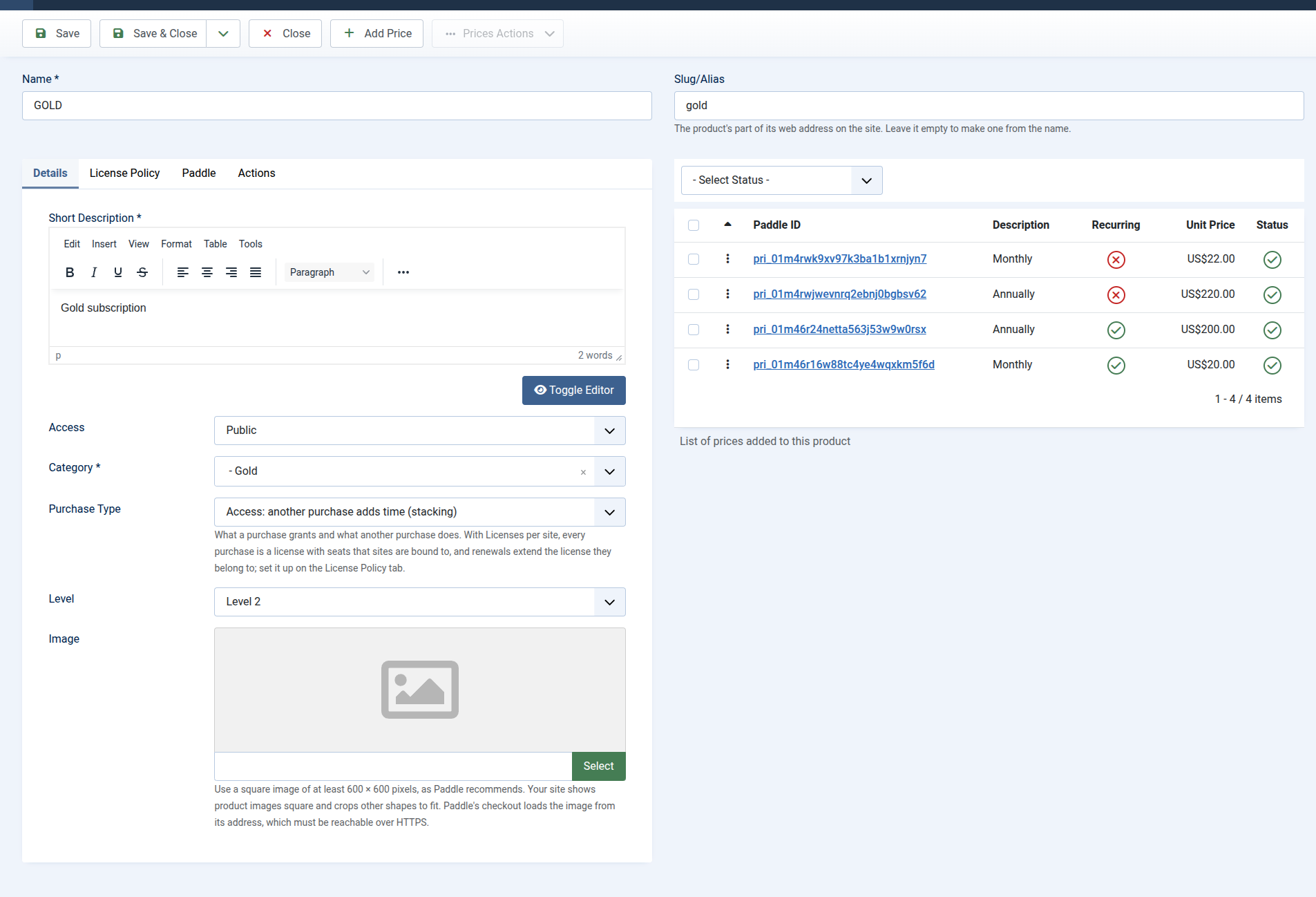Check the pri_01m46r16w88tc4ye4wqxkm5f6d row checkbox
The height and width of the screenshot is (897, 1316).
click(x=694, y=365)
